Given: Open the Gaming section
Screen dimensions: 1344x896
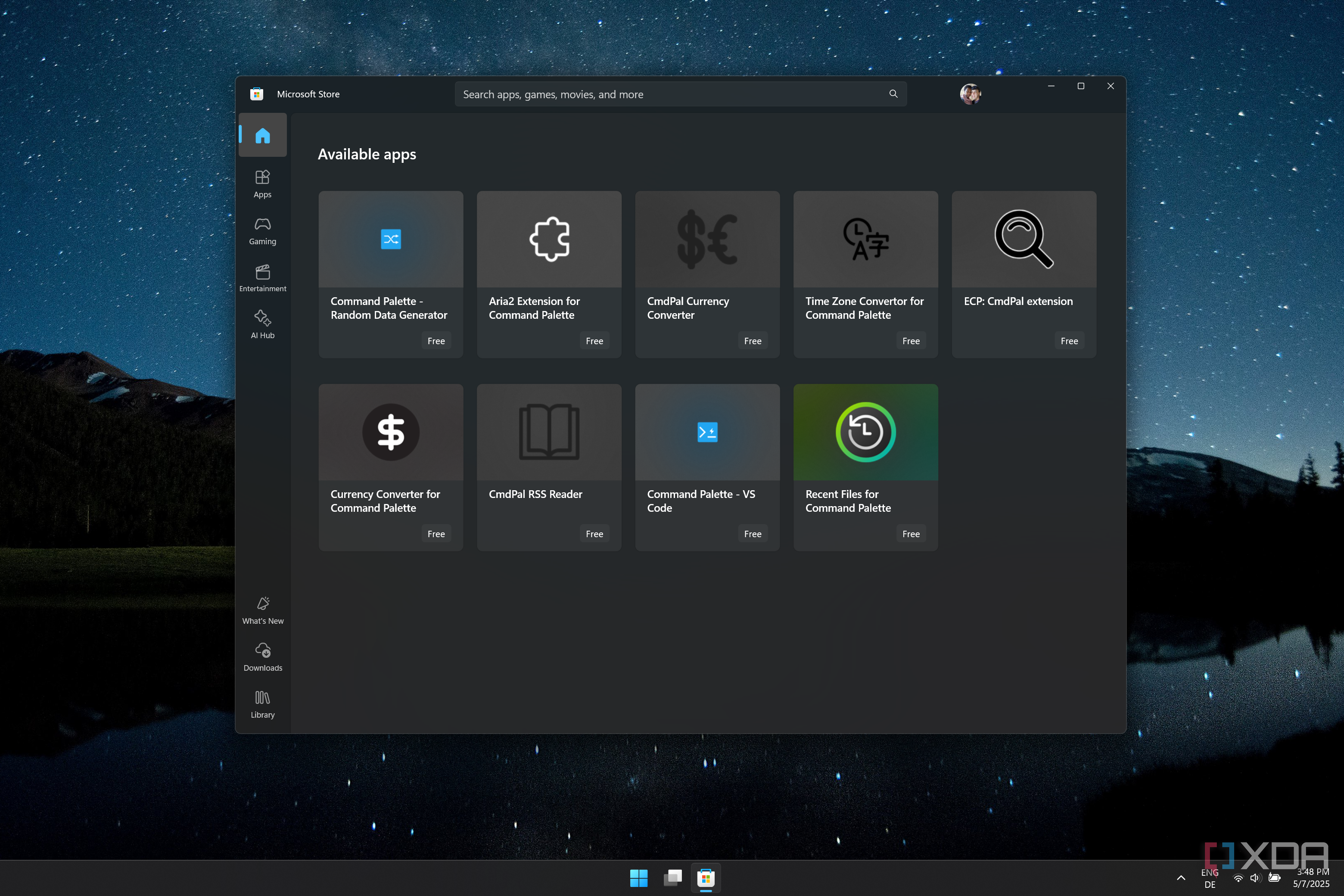Looking at the screenshot, I should (x=262, y=231).
